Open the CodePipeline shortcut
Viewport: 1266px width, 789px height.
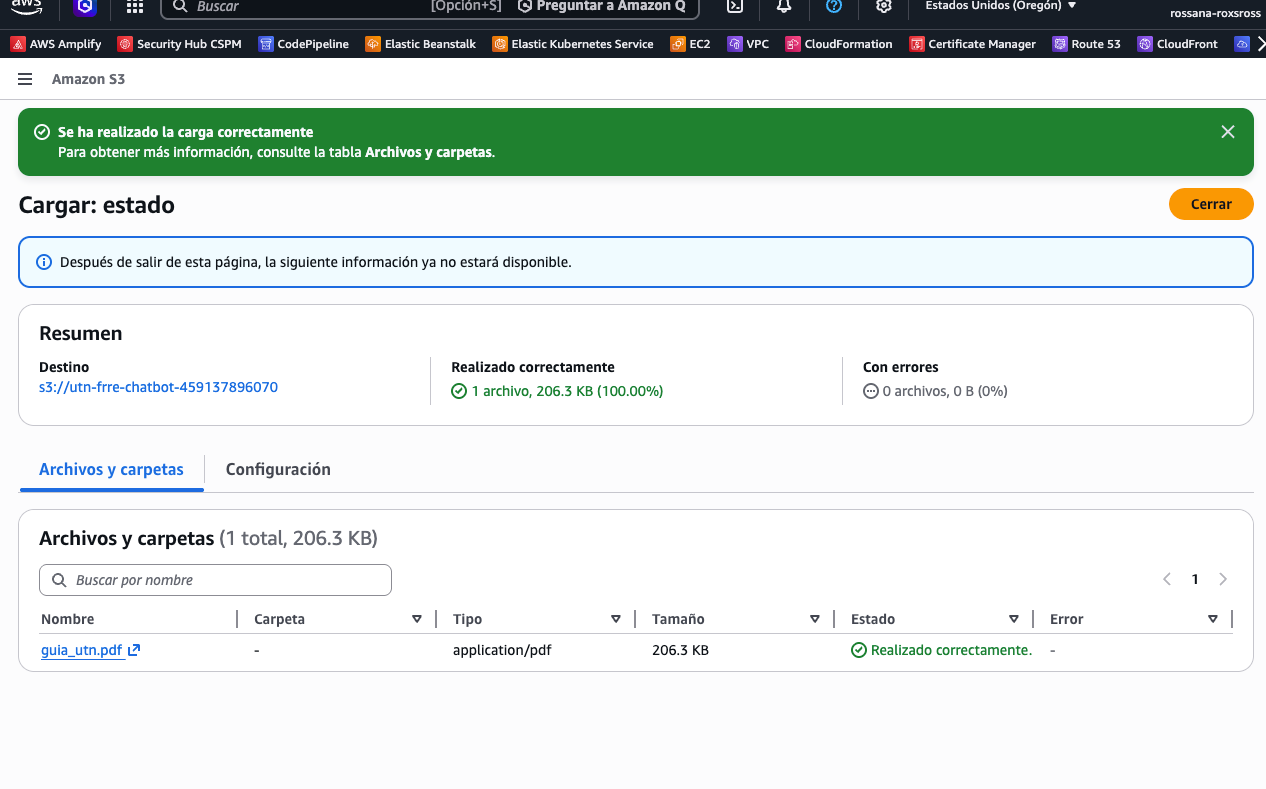click(303, 44)
